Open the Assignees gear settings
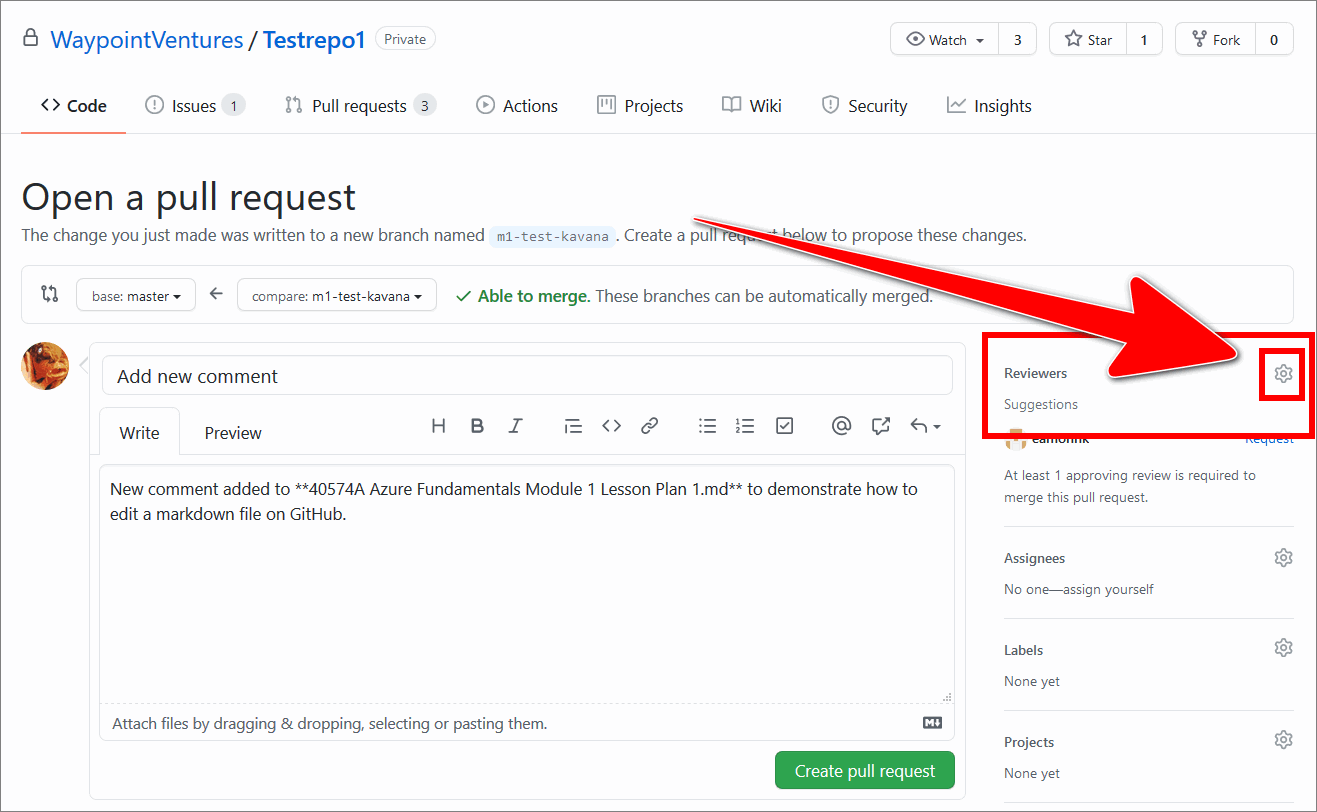The width and height of the screenshot is (1317, 812). 1283,558
